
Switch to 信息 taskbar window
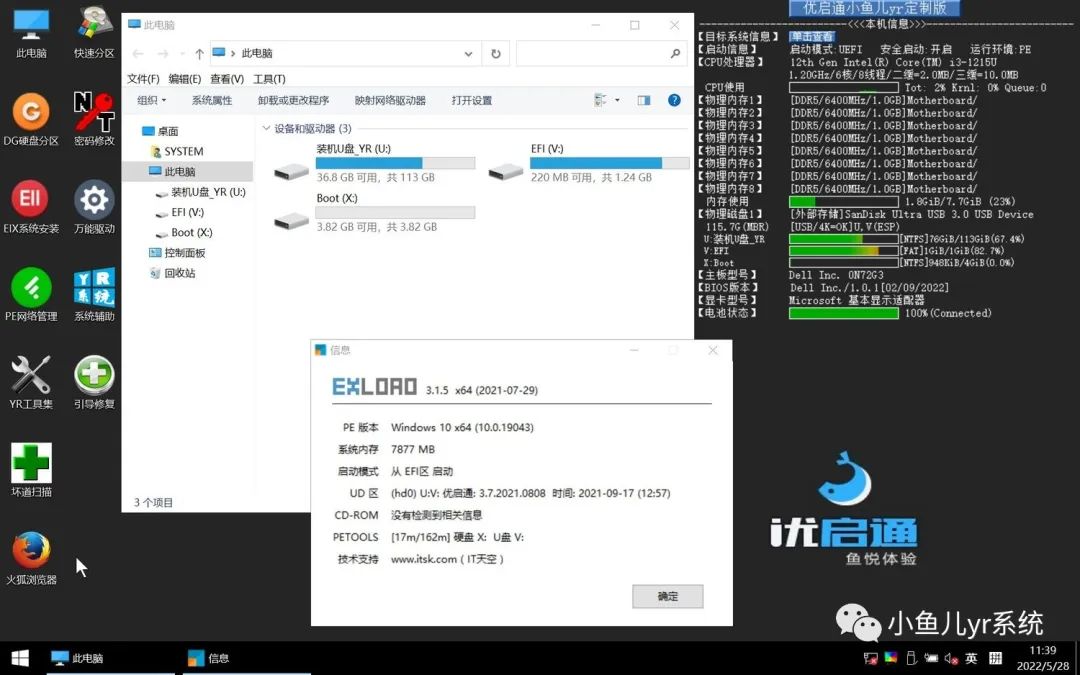click(247, 658)
